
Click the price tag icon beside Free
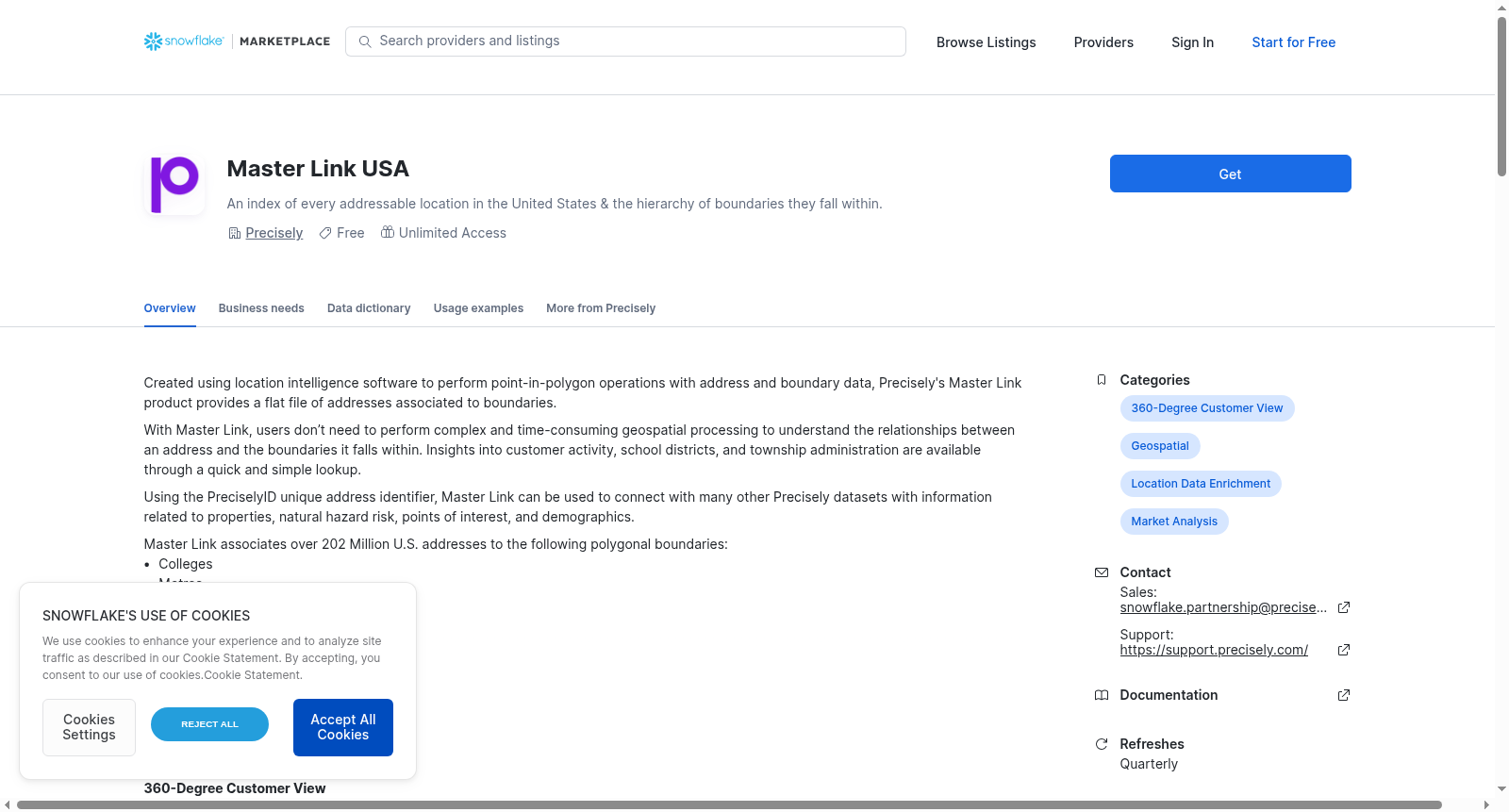325,233
